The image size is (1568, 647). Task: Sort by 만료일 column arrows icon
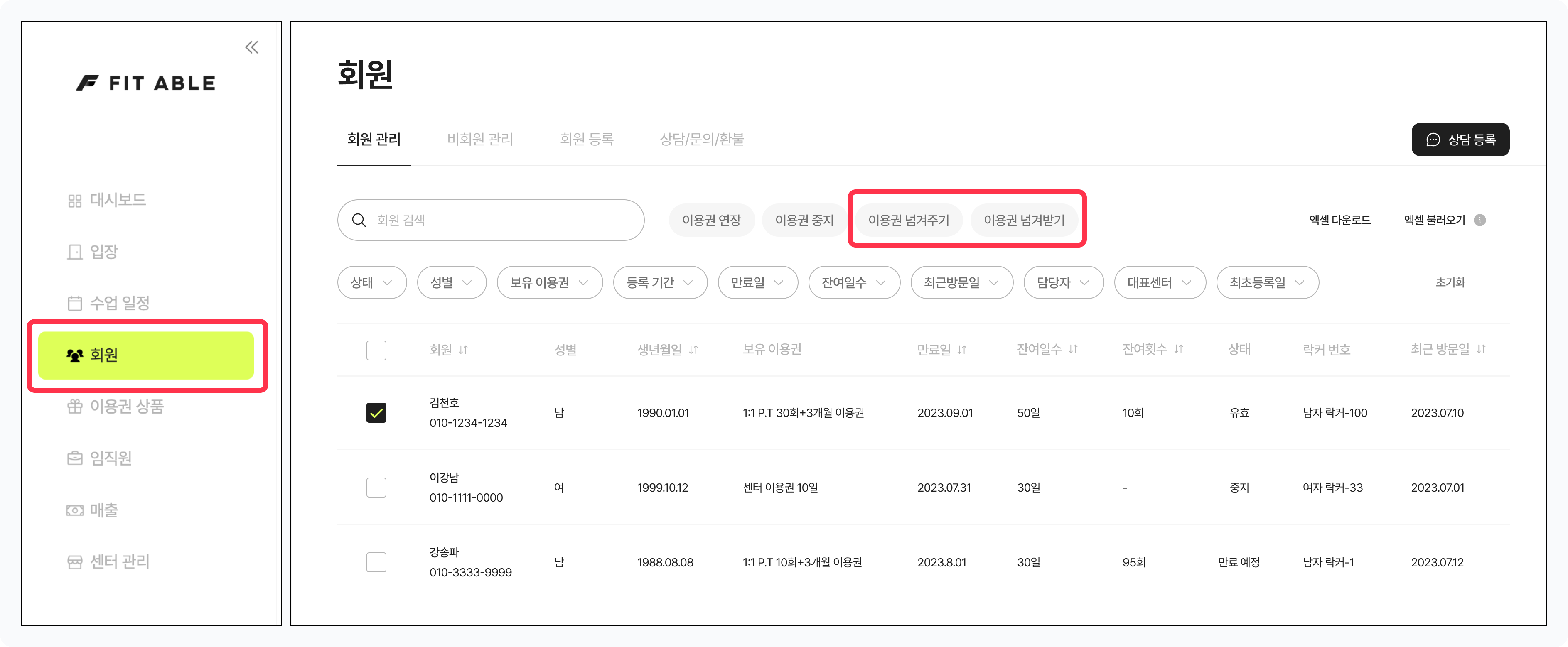962,349
